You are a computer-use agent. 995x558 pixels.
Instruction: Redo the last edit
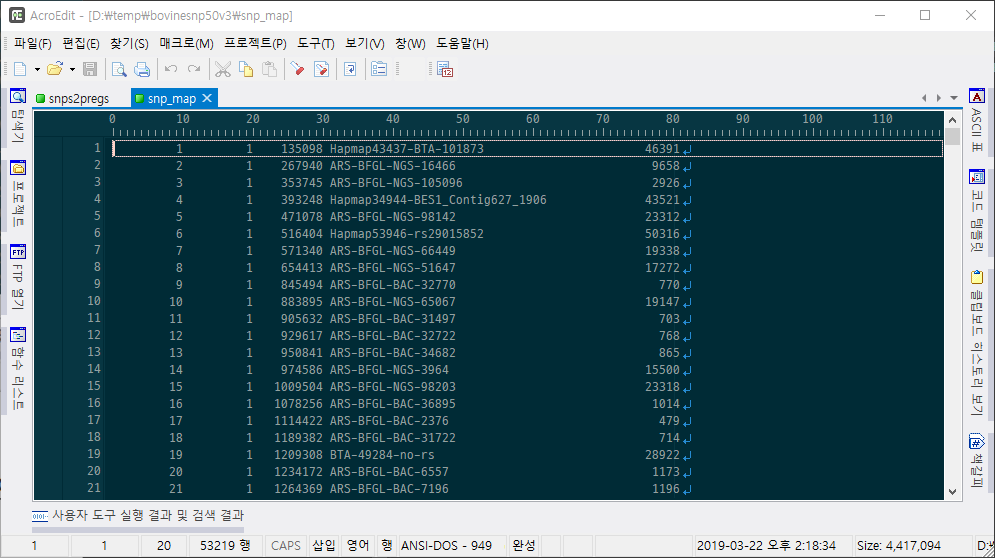click(194, 69)
